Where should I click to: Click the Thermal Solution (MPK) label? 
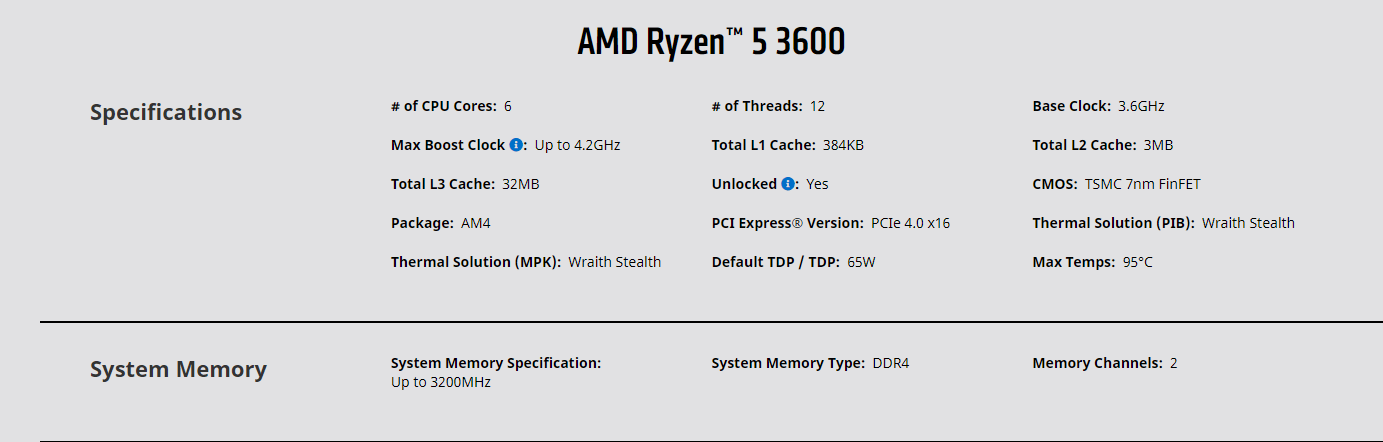click(x=475, y=262)
